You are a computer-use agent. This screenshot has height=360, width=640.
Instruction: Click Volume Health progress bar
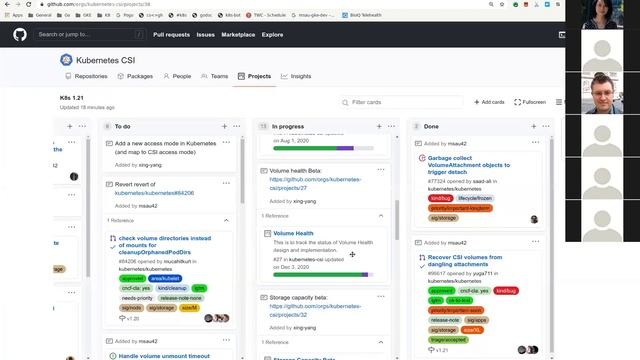tap(323, 275)
